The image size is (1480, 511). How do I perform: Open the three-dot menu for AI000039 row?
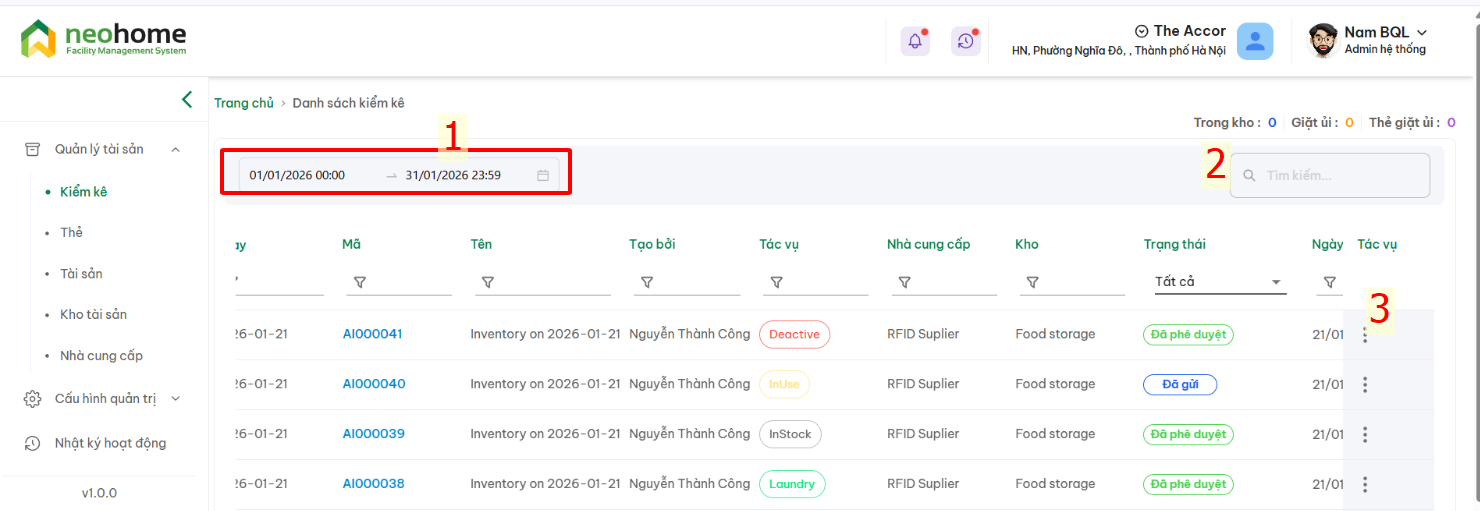pyautogui.click(x=1365, y=435)
